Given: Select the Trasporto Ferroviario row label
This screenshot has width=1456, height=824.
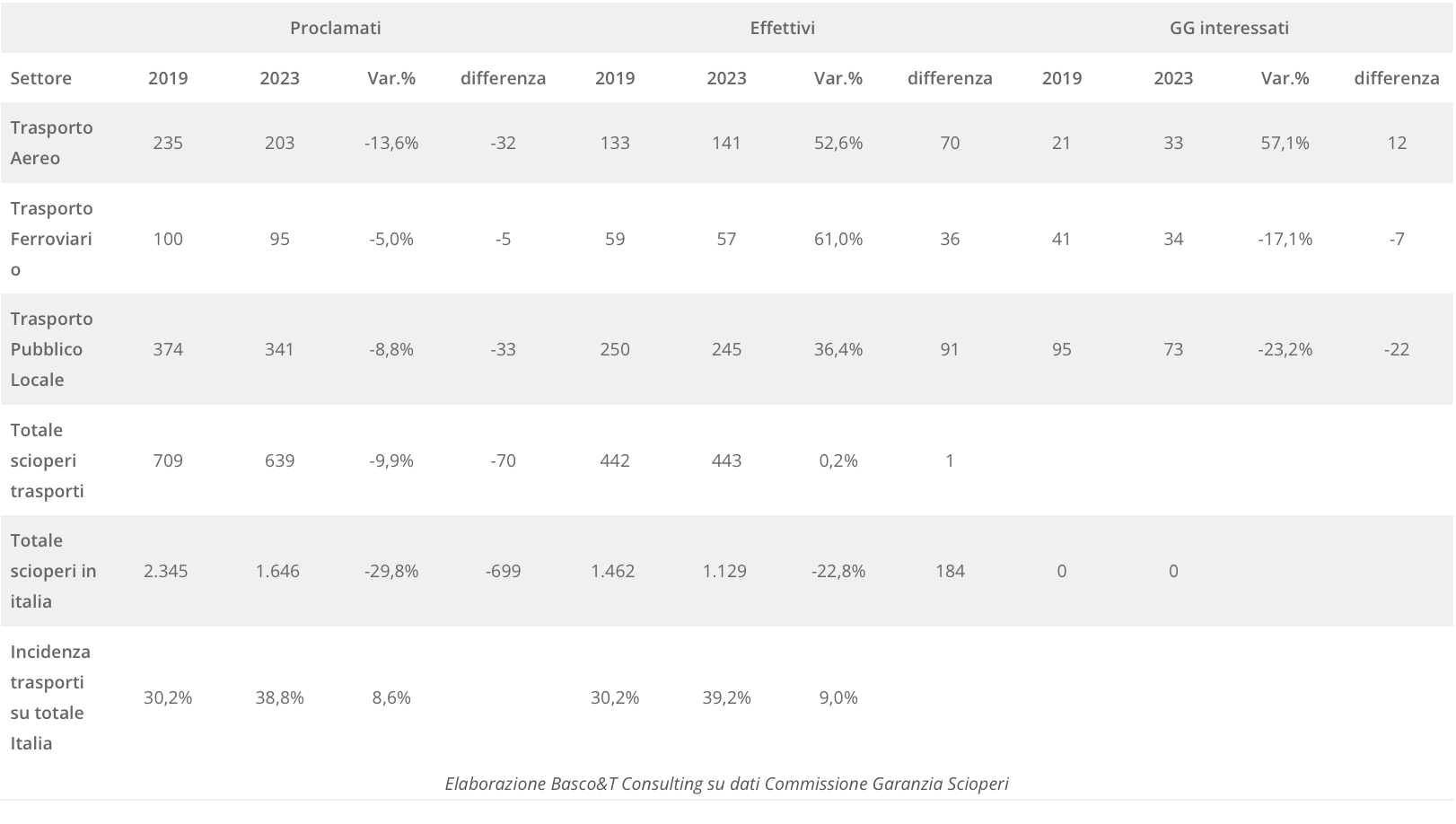Looking at the screenshot, I should (x=51, y=239).
